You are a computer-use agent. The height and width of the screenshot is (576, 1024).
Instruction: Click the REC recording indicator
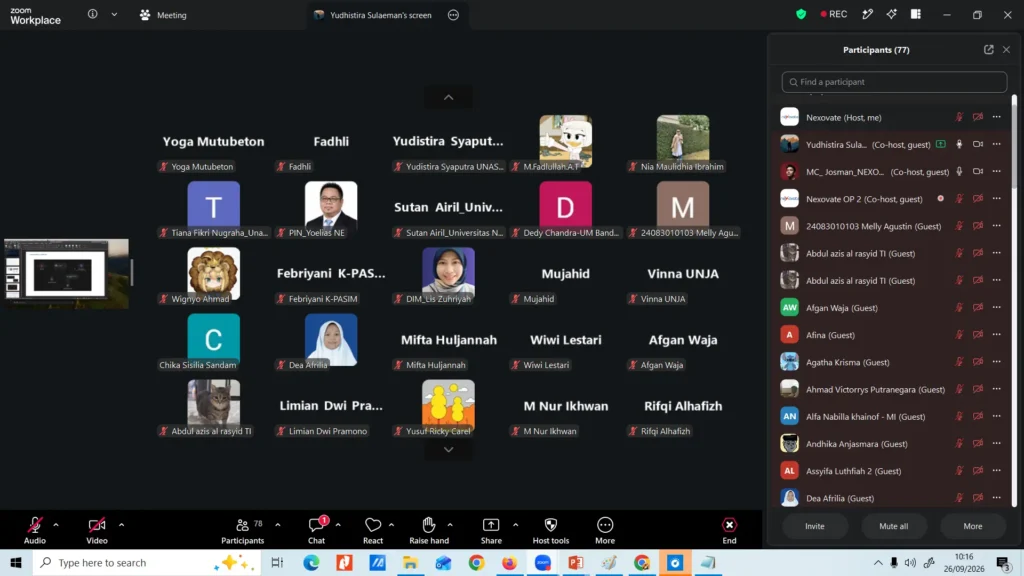click(834, 14)
